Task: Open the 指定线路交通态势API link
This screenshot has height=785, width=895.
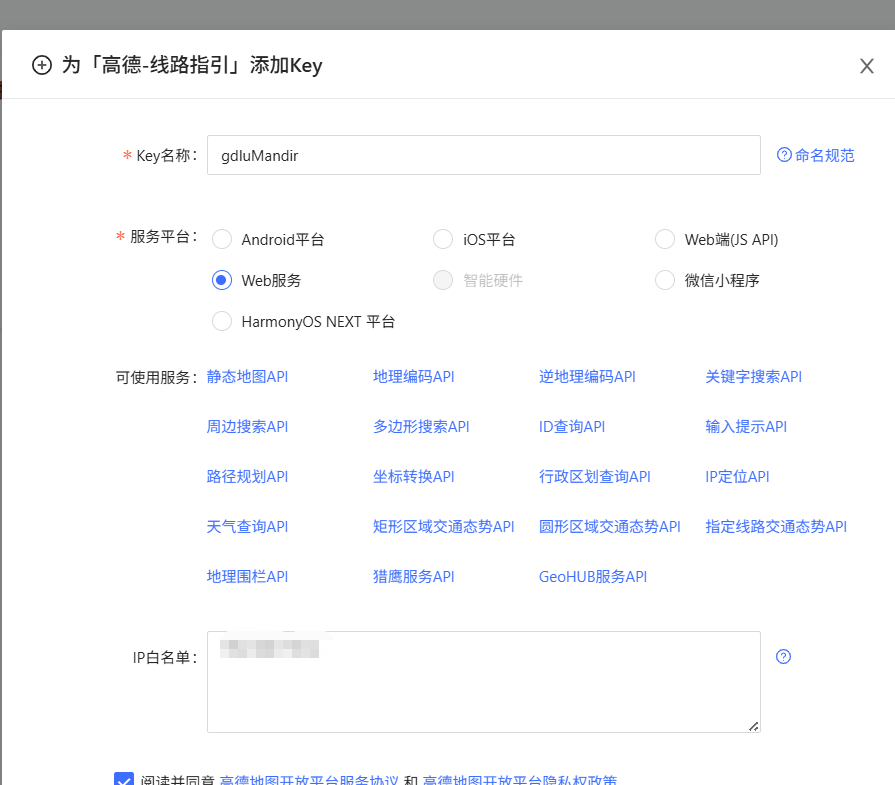Action: click(776, 526)
